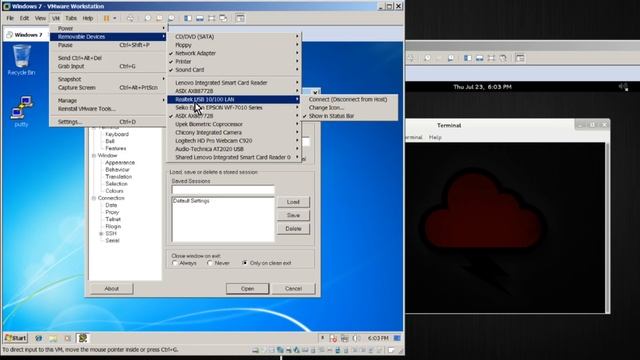The image size is (640, 360).
Task: Expand the SSH tree node in PuTTY
Action: (x=101, y=233)
